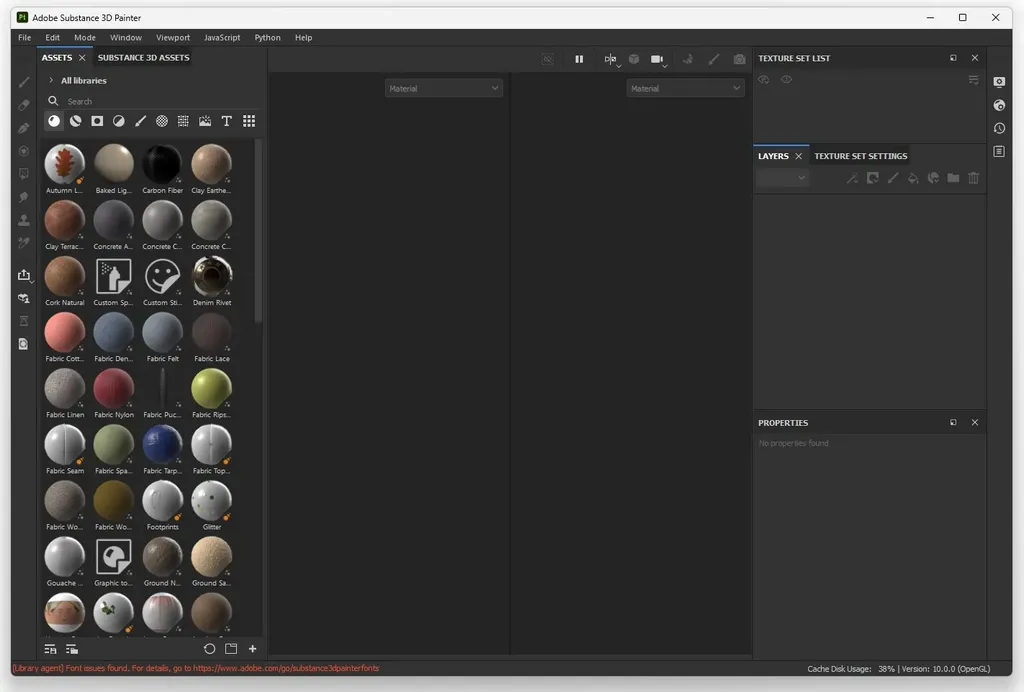Viewport: 1024px width, 692px height.
Task: Open the symmetry options dropdown arrow
Action: pyautogui.click(x=618, y=66)
